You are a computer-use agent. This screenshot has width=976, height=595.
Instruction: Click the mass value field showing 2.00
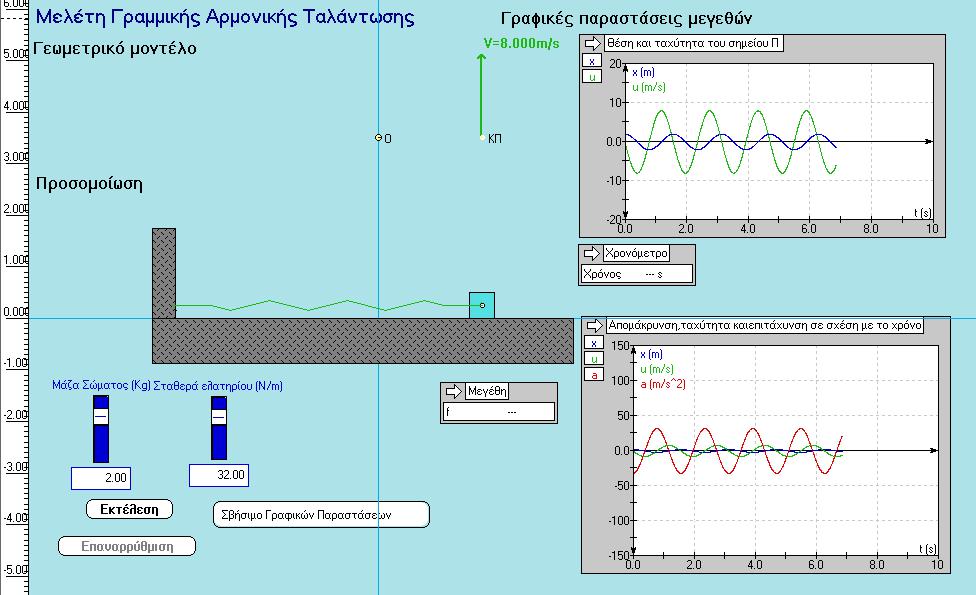101,478
